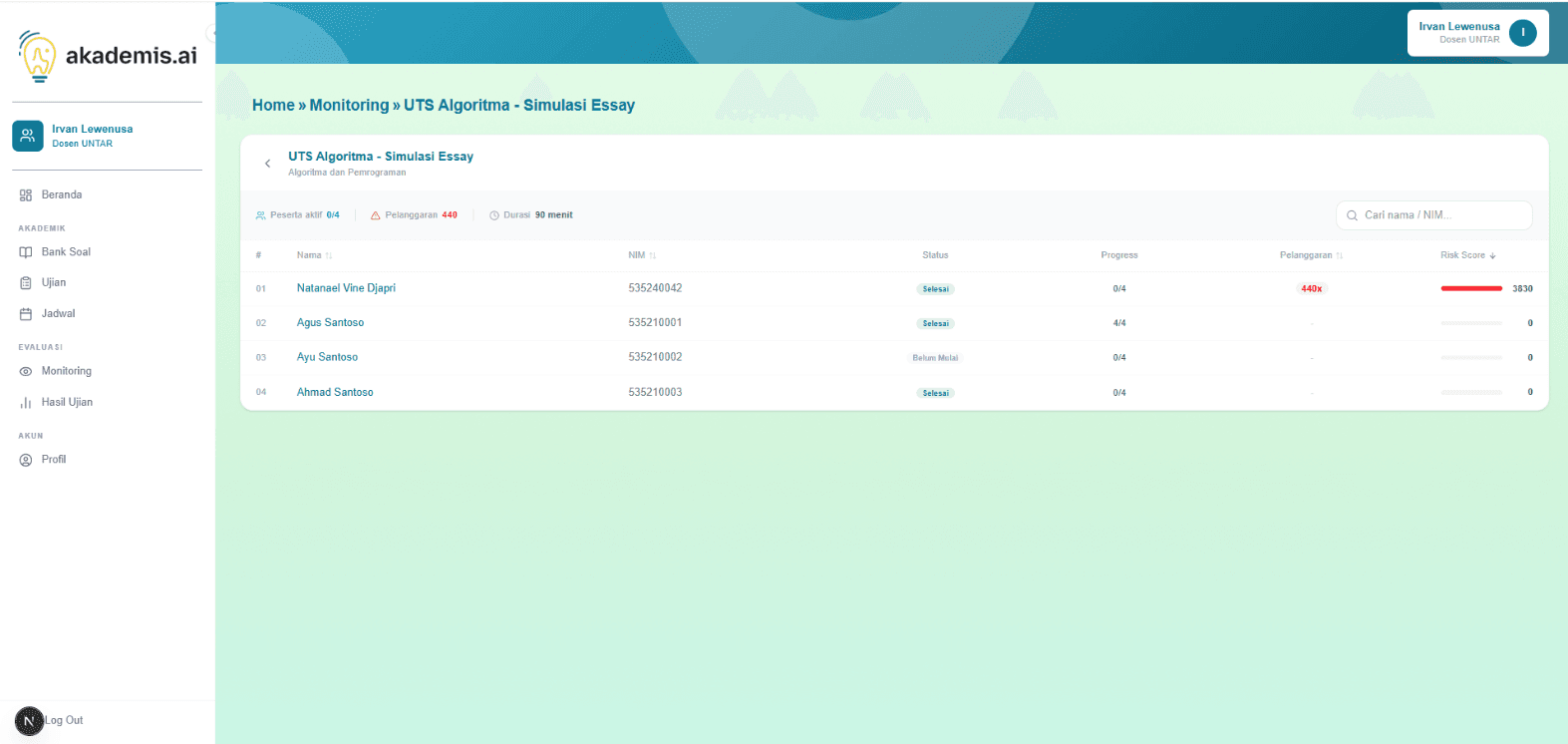1568x744 pixels.
Task: Click the Peserta aktif people icon
Action: [x=261, y=215]
